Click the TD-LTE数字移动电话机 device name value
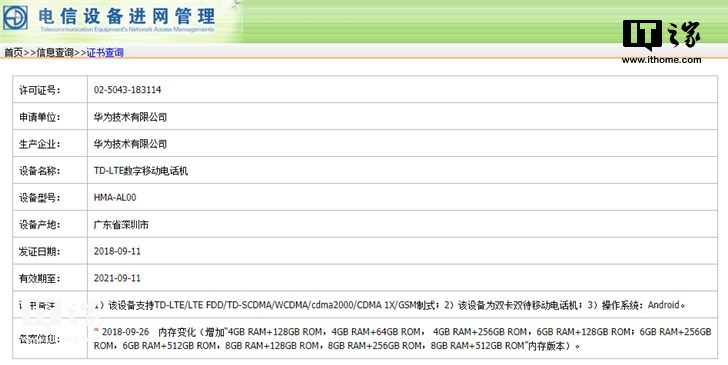Image resolution: width=728 pixels, height=365 pixels. point(141,171)
